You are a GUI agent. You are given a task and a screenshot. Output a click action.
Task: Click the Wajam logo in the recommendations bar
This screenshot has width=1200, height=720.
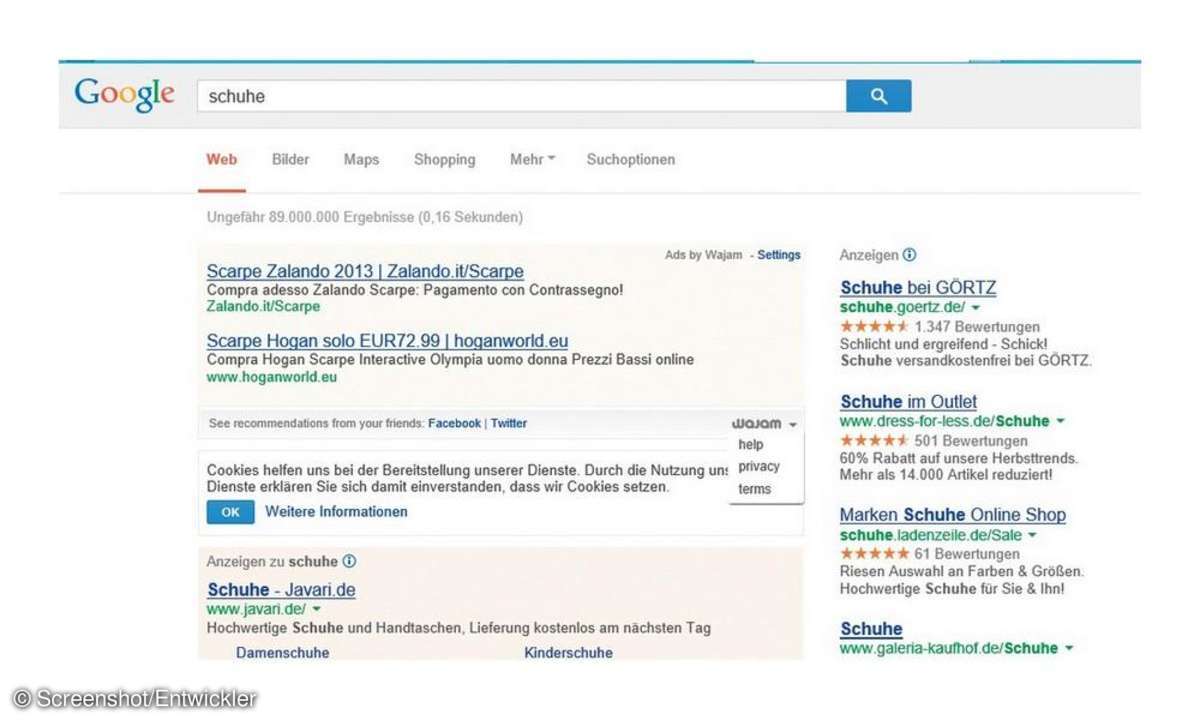coord(756,424)
